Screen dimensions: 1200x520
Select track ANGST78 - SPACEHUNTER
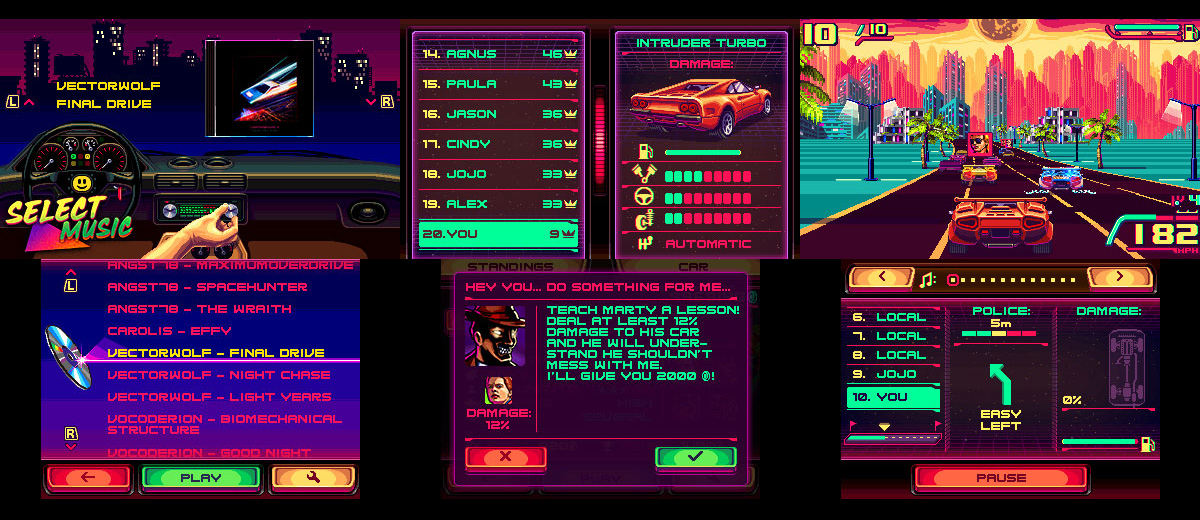[207, 287]
